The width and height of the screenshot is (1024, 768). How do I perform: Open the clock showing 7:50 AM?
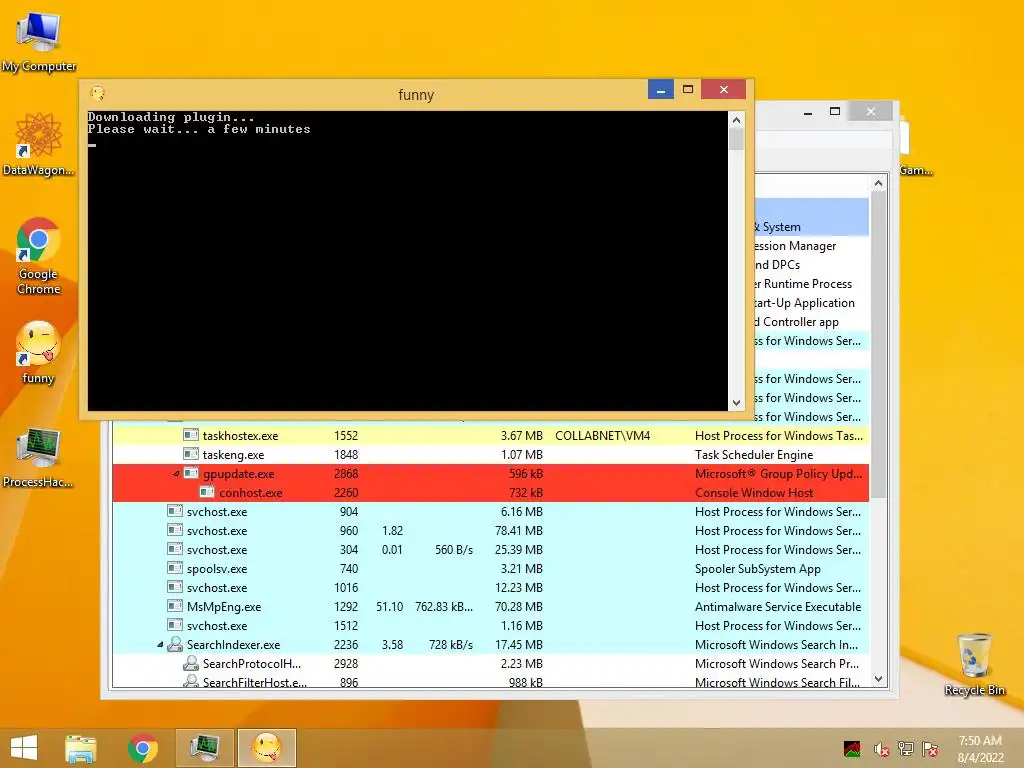[x=980, y=749]
